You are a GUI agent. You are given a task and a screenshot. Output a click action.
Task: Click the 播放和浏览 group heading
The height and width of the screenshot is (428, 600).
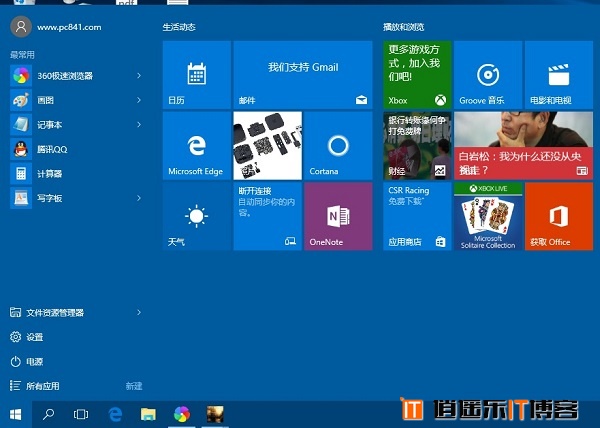coord(404,27)
